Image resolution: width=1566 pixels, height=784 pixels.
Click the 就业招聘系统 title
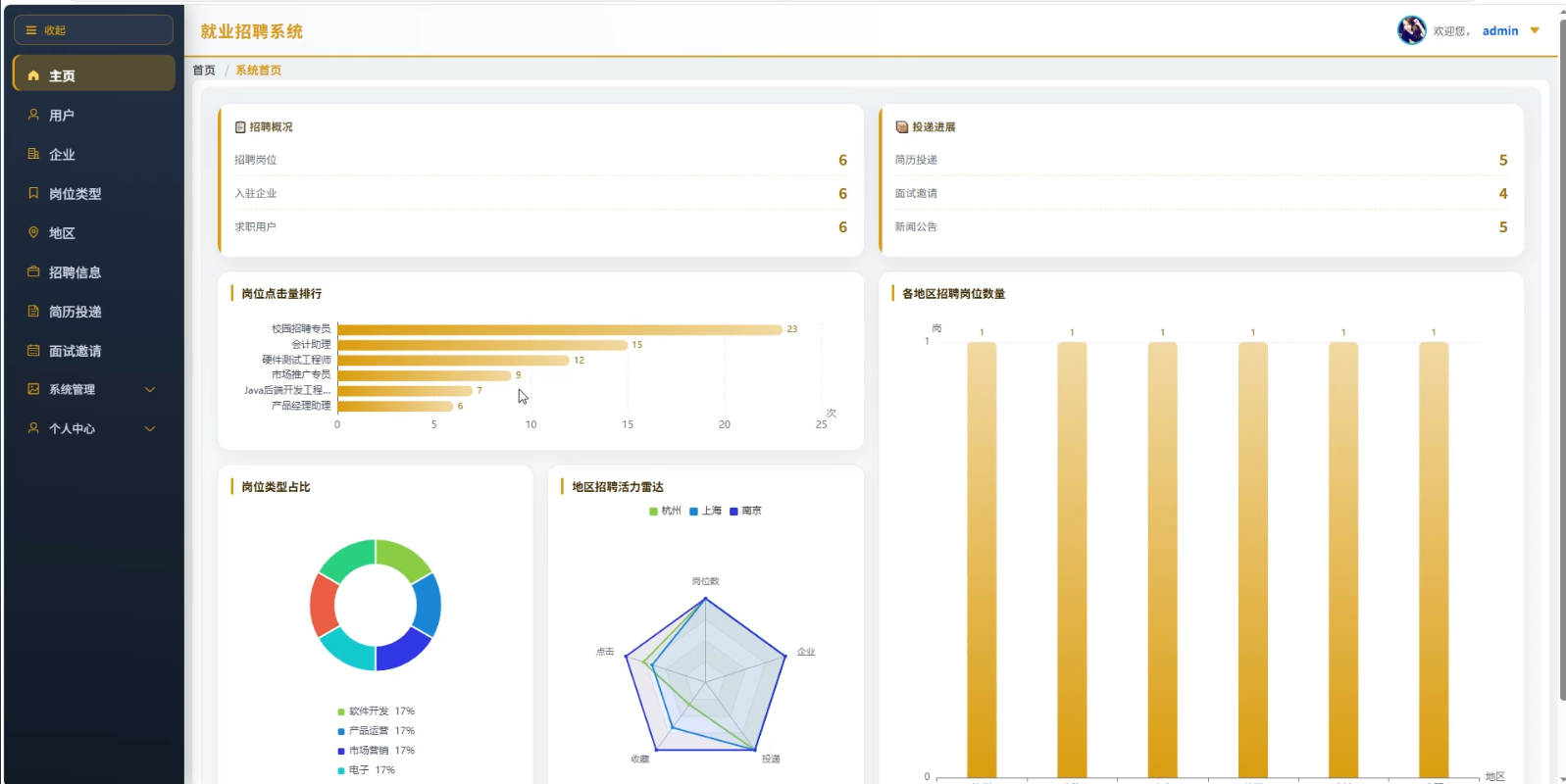pos(252,31)
